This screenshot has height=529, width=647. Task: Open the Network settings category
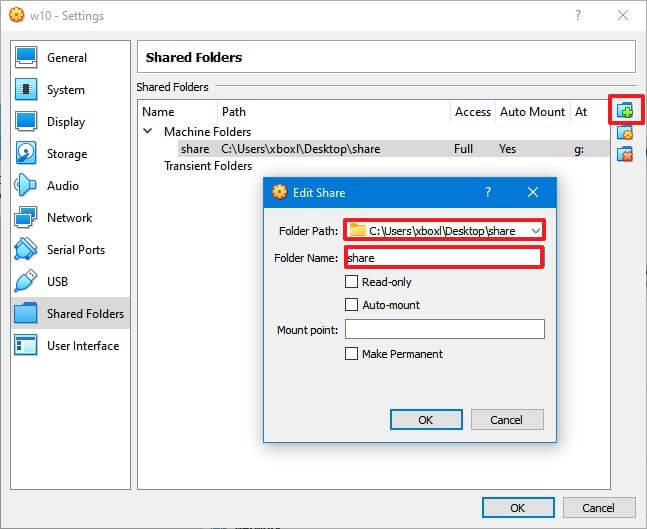[70, 217]
